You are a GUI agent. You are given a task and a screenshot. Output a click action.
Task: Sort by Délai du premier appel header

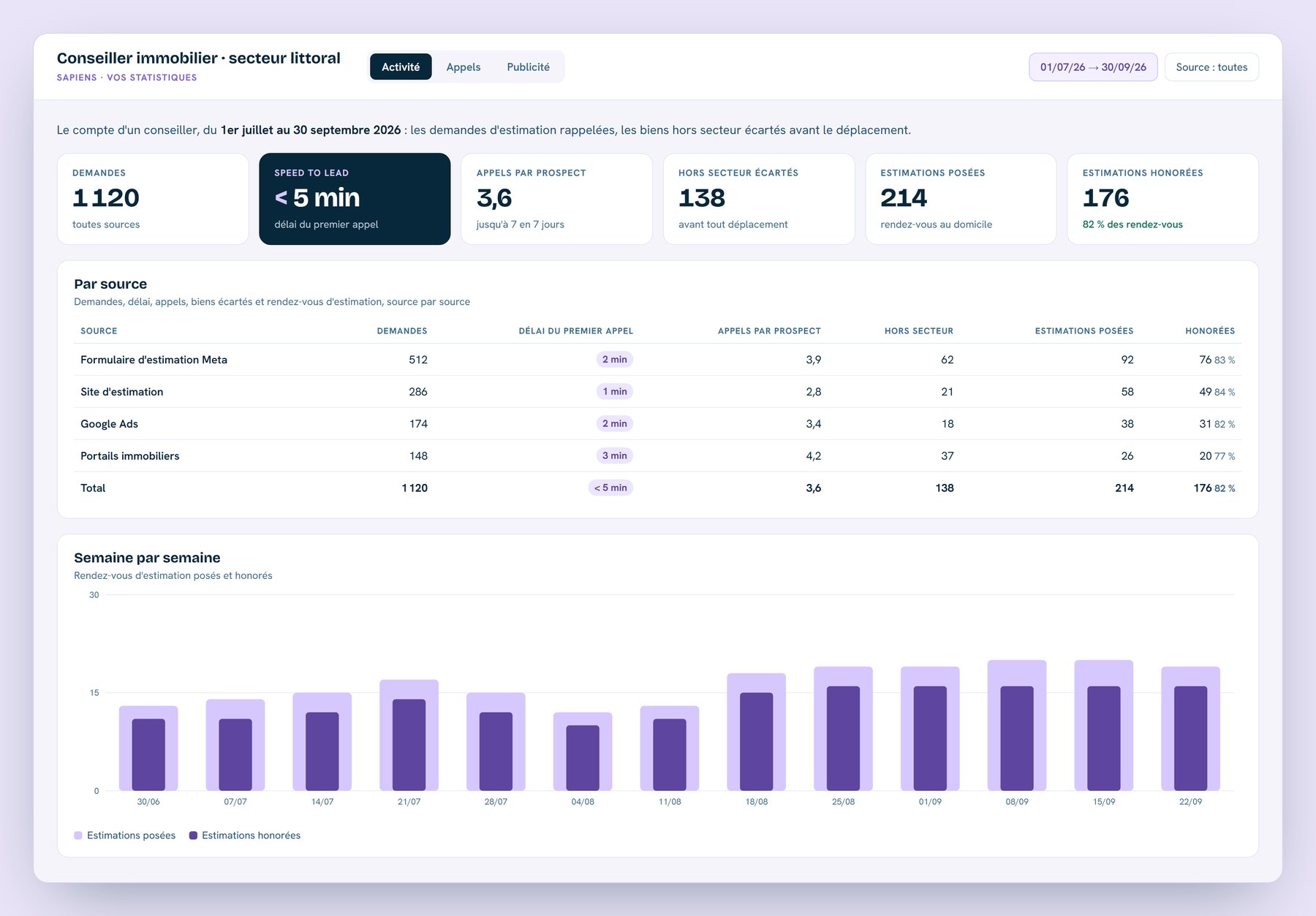pyautogui.click(x=576, y=331)
